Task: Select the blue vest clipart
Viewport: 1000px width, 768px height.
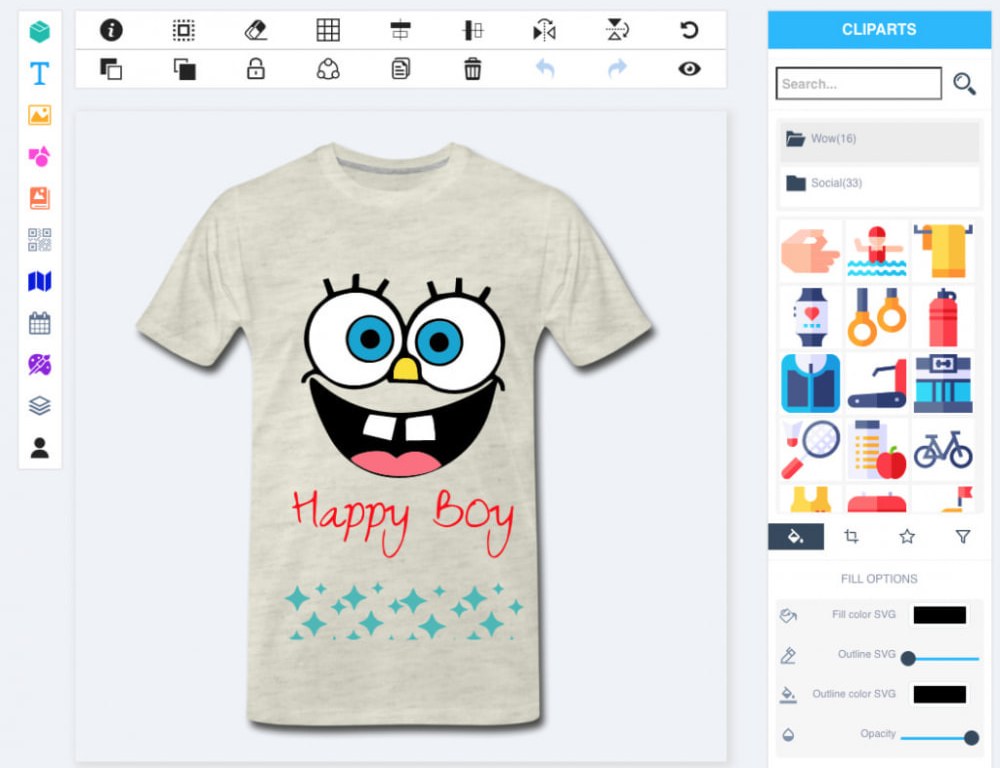Action: coord(811,383)
